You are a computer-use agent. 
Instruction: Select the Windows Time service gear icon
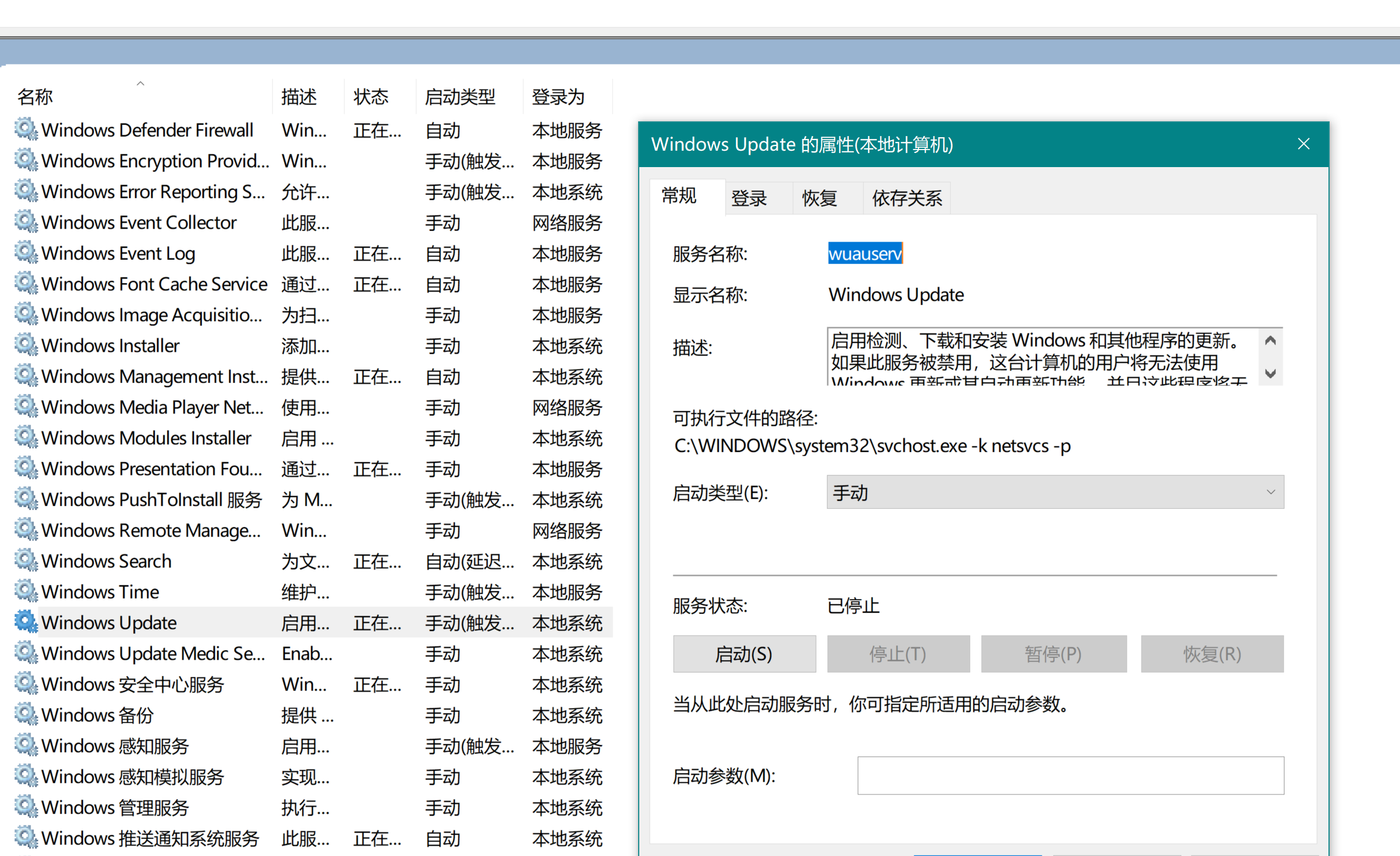pyautogui.click(x=26, y=591)
